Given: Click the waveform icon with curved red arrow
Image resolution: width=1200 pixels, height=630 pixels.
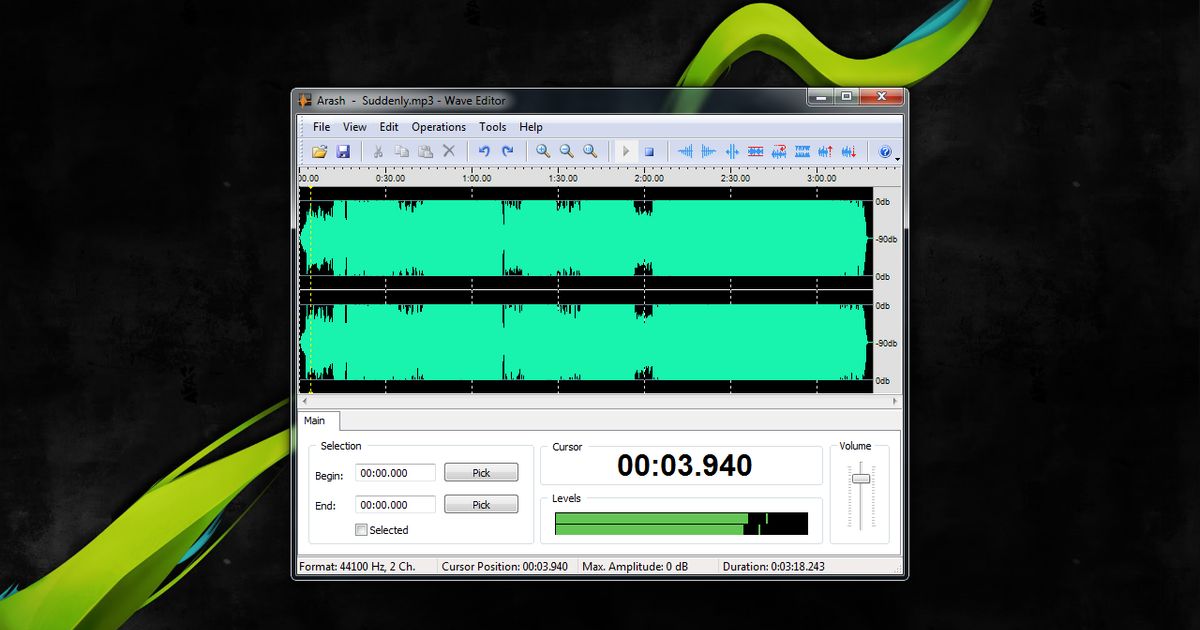Looking at the screenshot, I should 779,151.
